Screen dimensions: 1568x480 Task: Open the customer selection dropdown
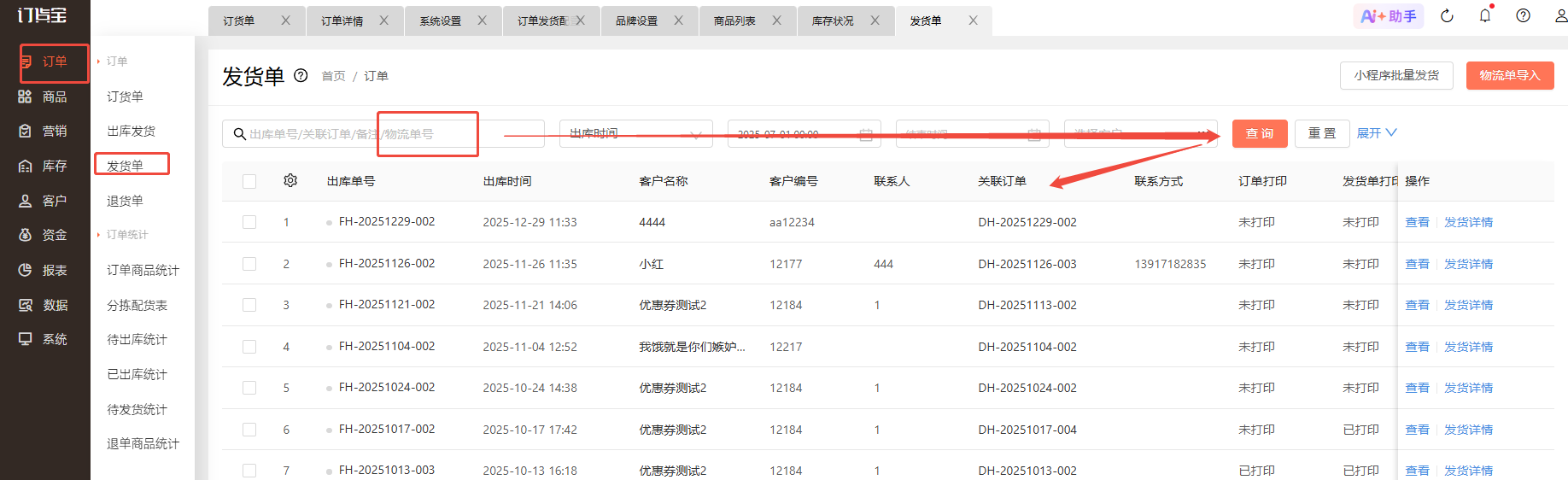[x=1140, y=134]
